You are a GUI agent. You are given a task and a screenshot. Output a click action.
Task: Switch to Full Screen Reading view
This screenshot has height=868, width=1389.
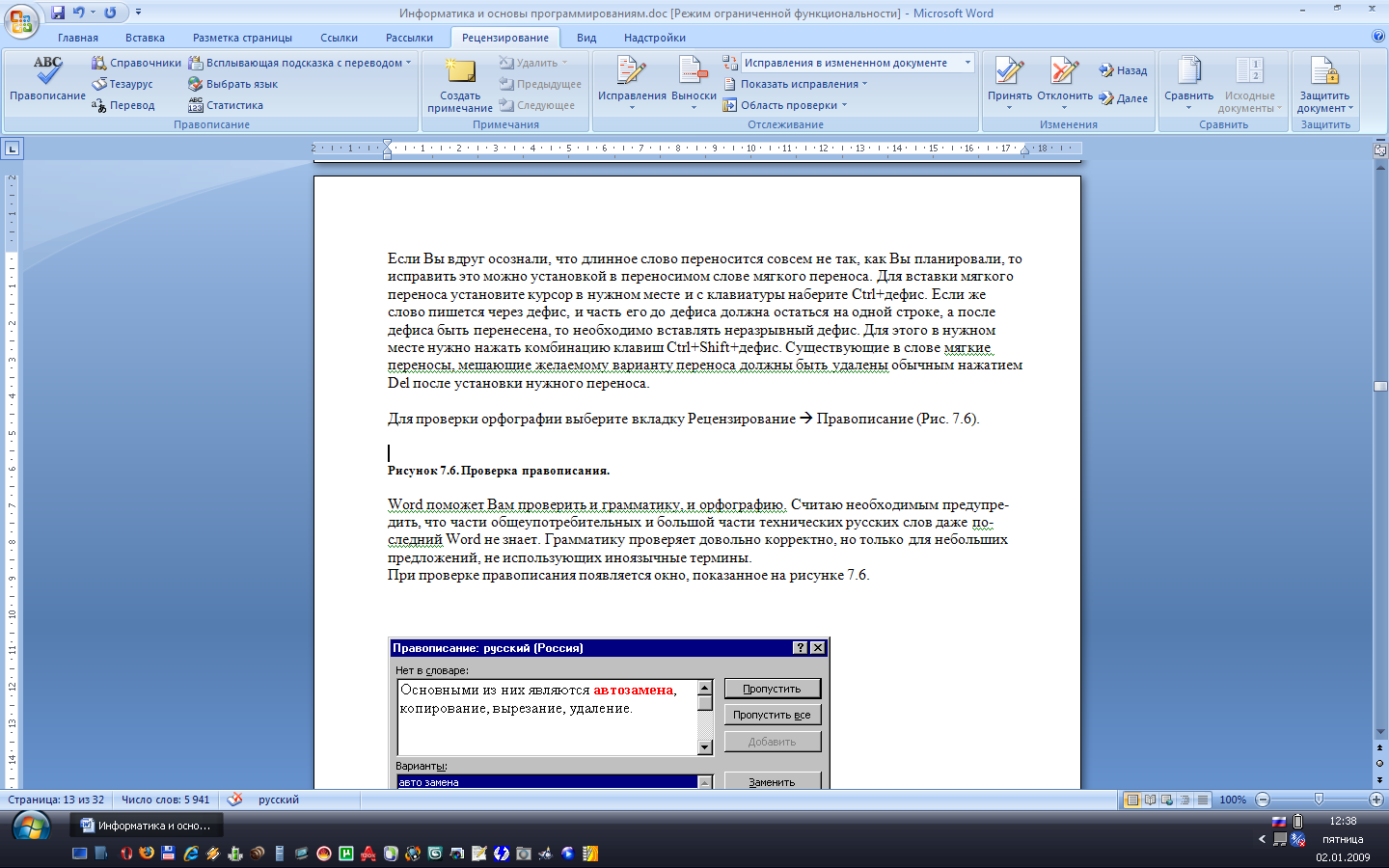pyautogui.click(x=1150, y=800)
